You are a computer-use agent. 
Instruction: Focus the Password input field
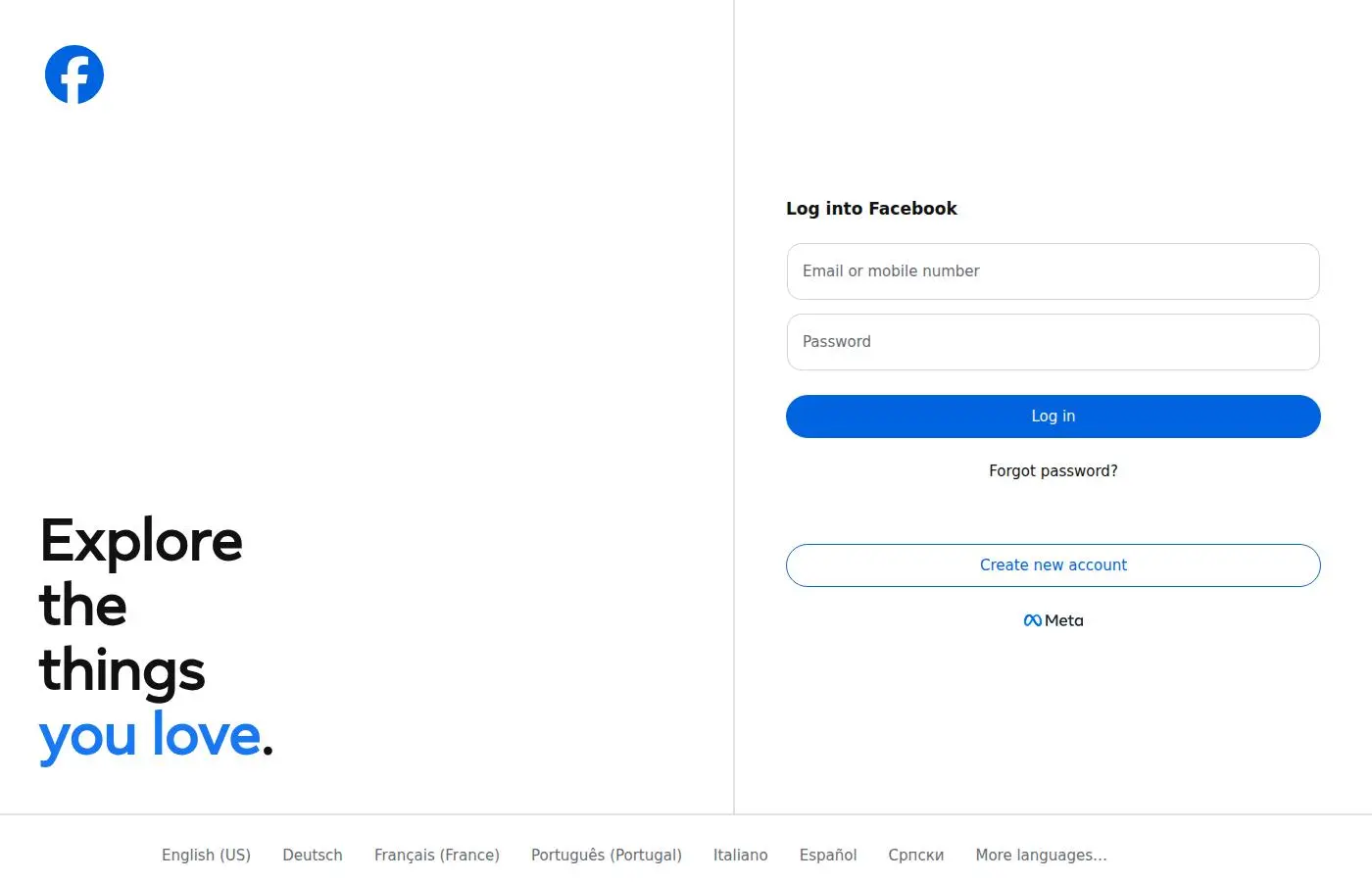click(1053, 342)
